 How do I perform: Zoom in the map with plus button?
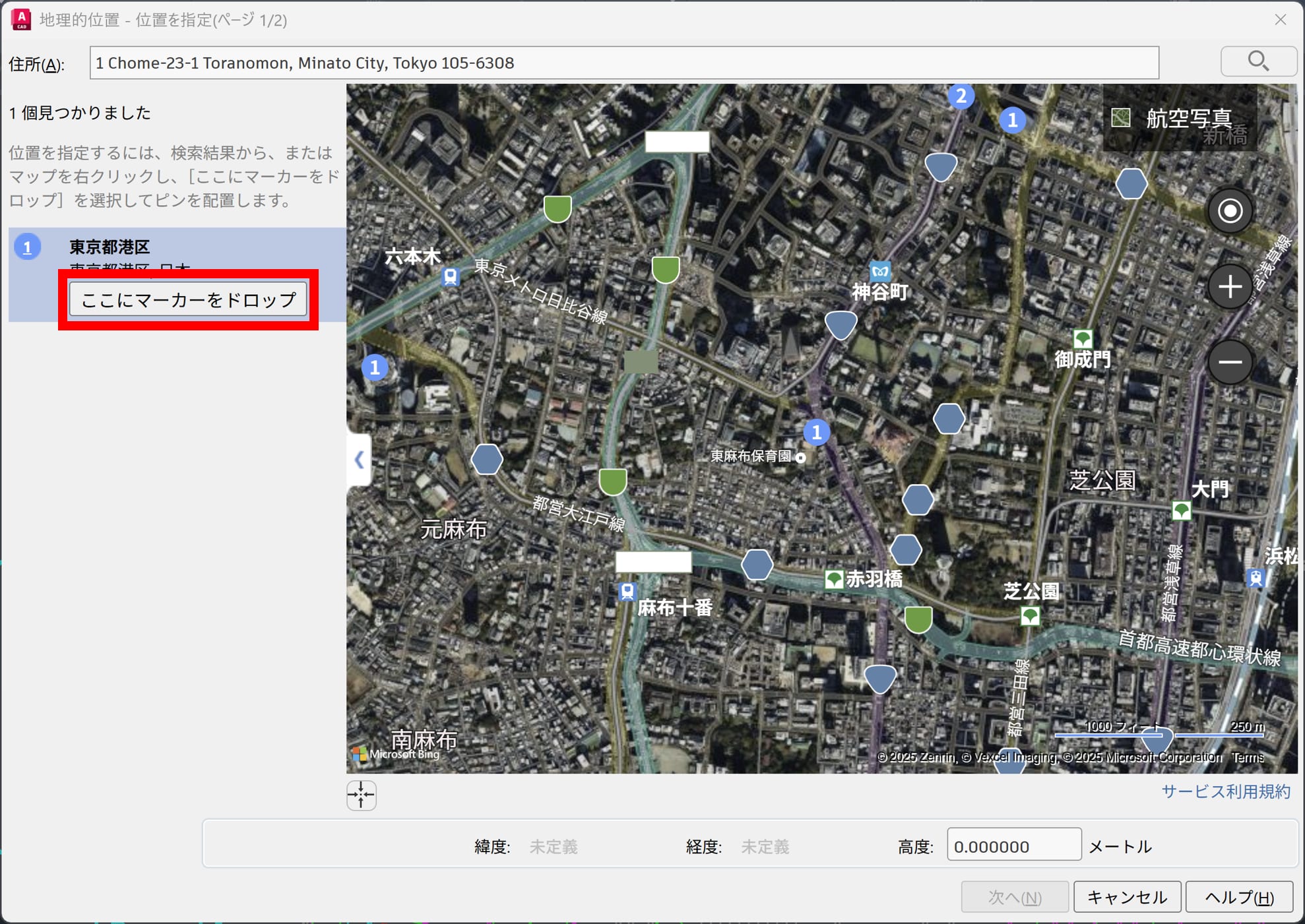coord(1230,287)
